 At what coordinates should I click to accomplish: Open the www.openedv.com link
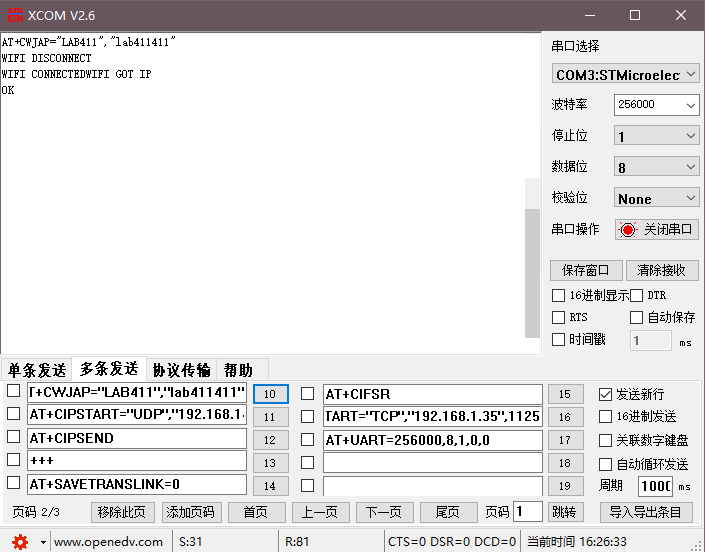[x=108, y=542]
